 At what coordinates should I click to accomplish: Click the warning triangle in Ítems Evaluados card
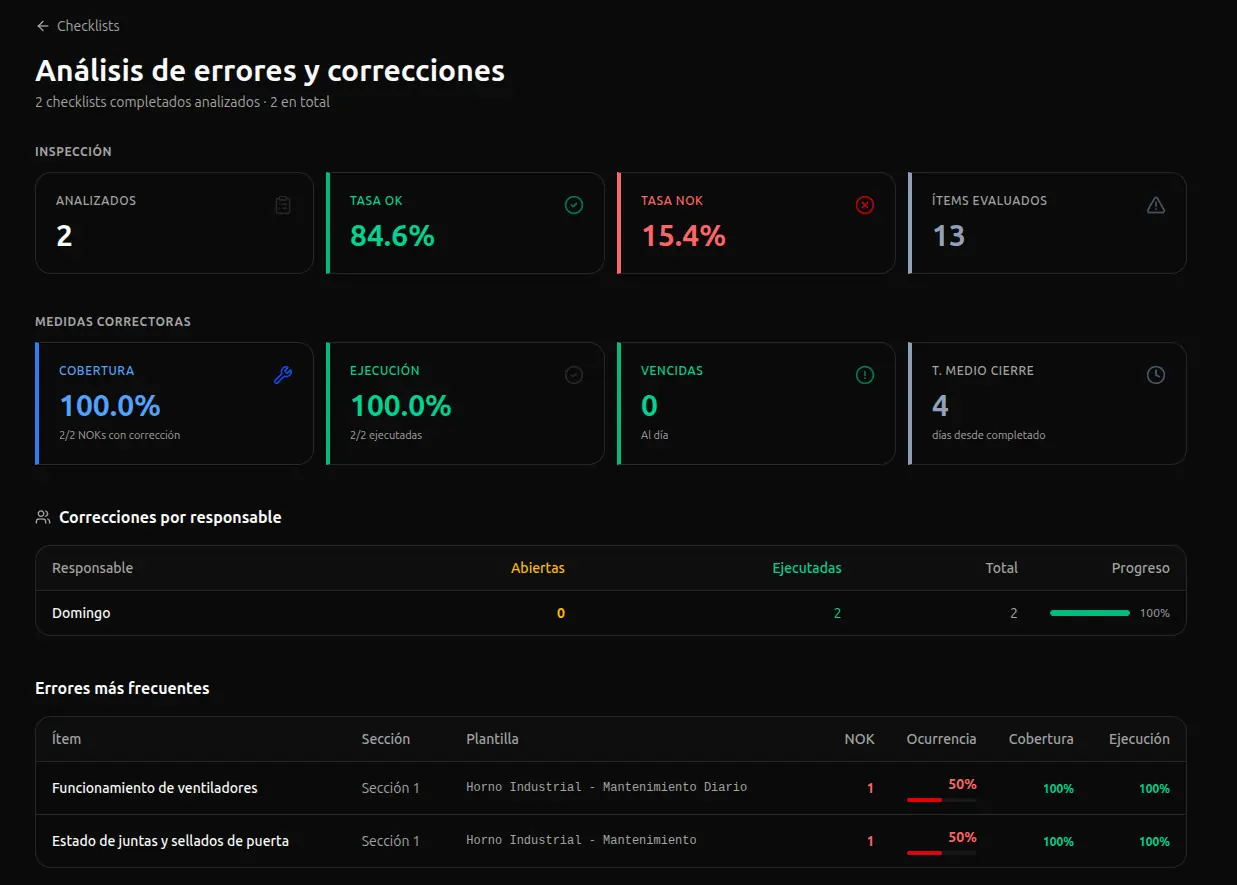click(1156, 205)
